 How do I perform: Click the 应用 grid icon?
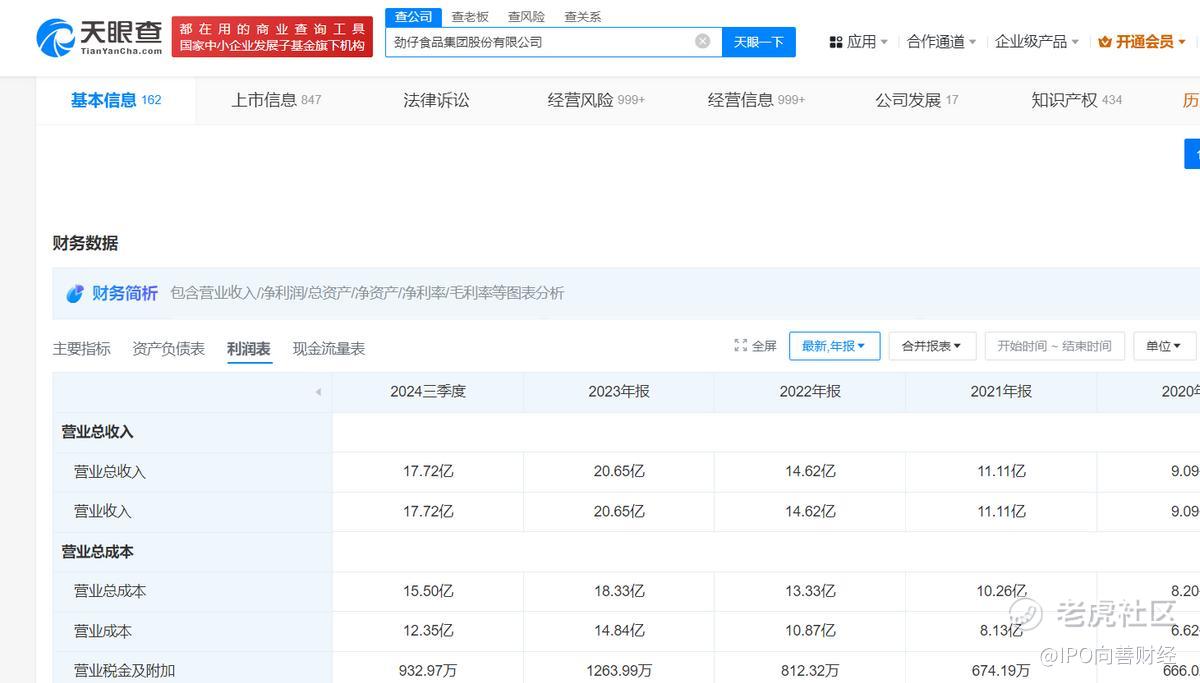coord(836,42)
